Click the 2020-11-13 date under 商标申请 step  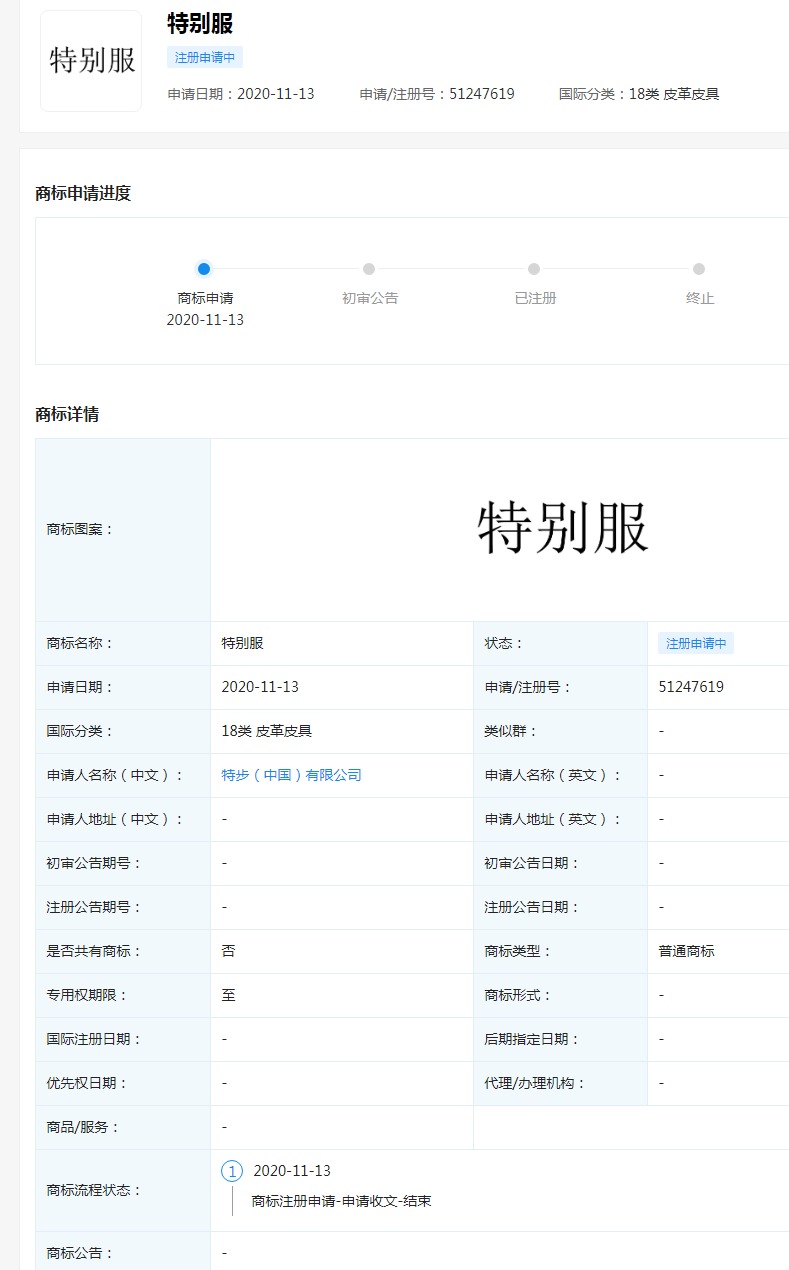point(205,320)
